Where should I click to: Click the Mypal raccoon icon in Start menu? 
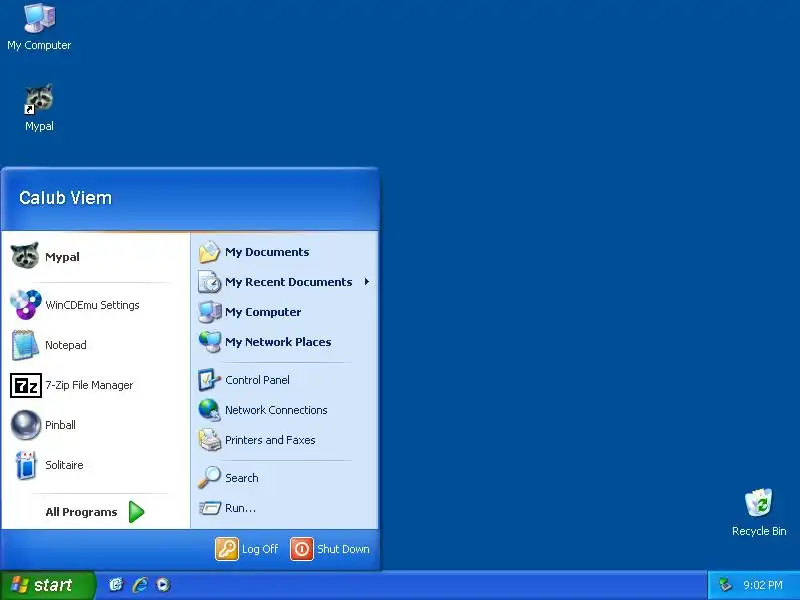[25, 256]
